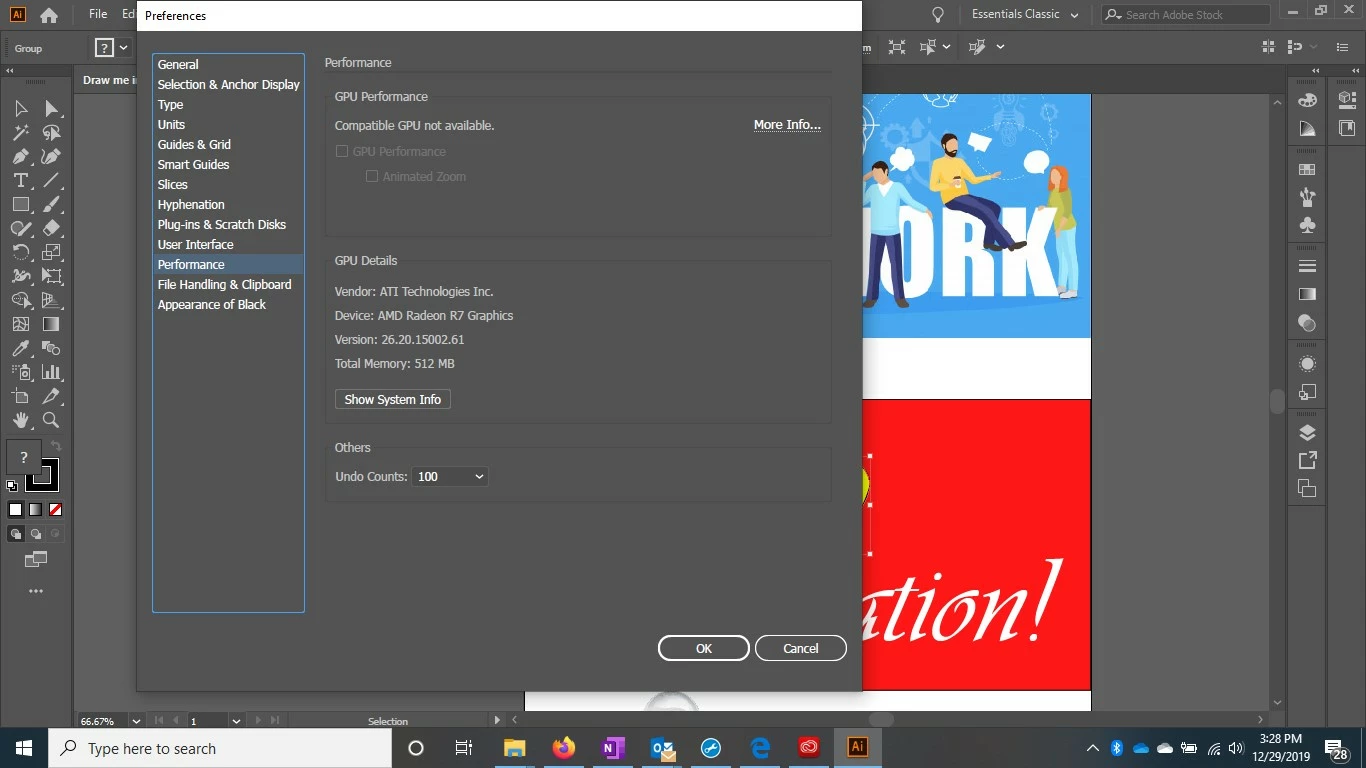Select the Pen tool
The height and width of the screenshot is (768, 1366).
(21, 156)
